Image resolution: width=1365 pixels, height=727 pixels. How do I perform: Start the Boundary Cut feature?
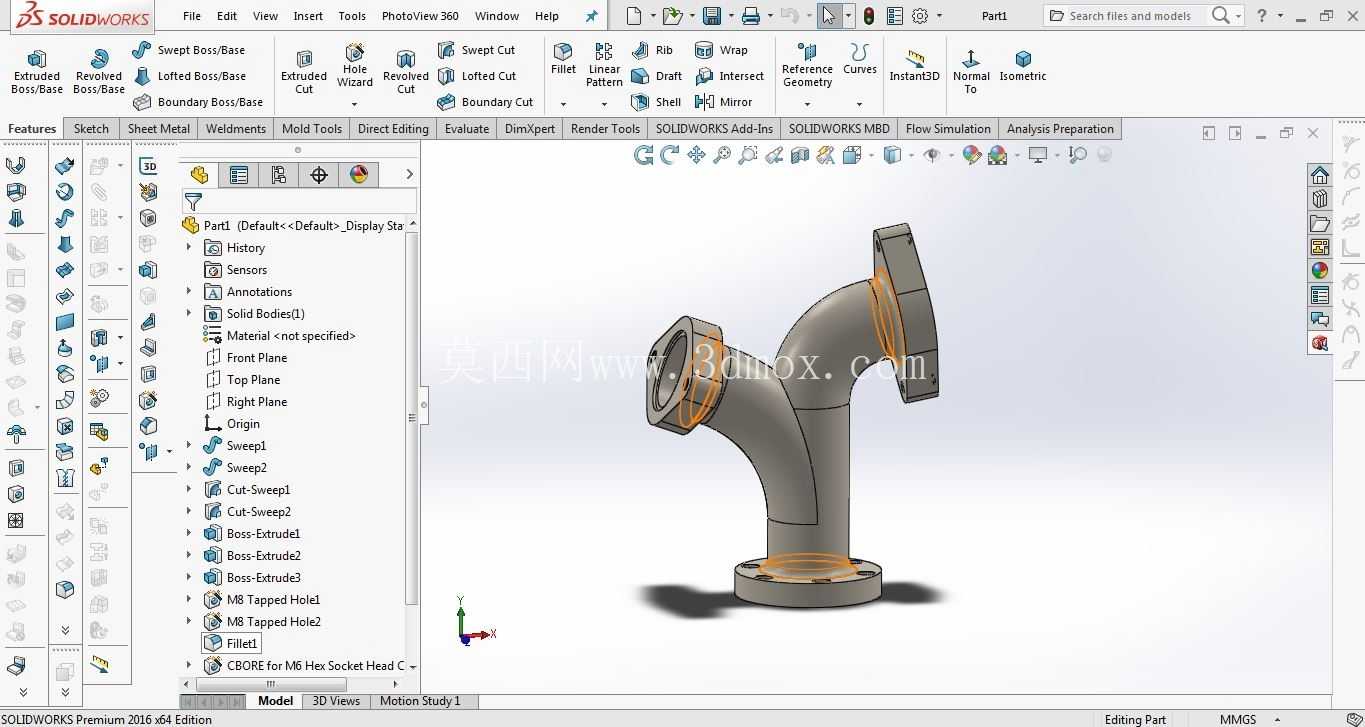485,102
